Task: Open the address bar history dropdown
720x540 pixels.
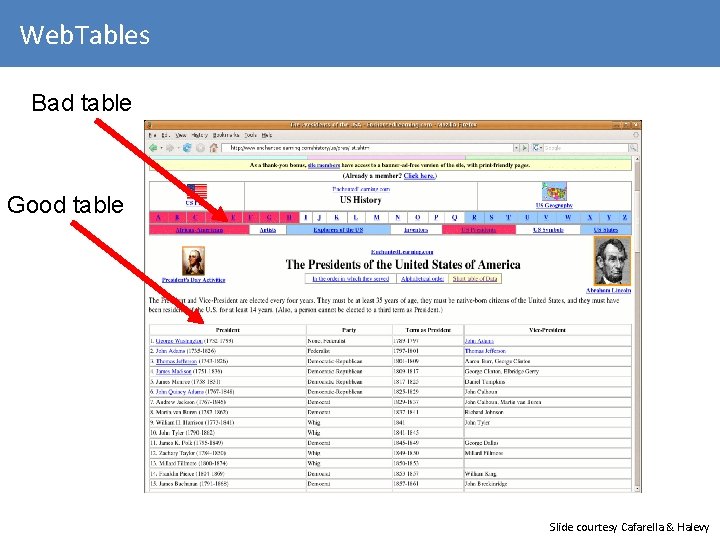Action: coord(517,148)
